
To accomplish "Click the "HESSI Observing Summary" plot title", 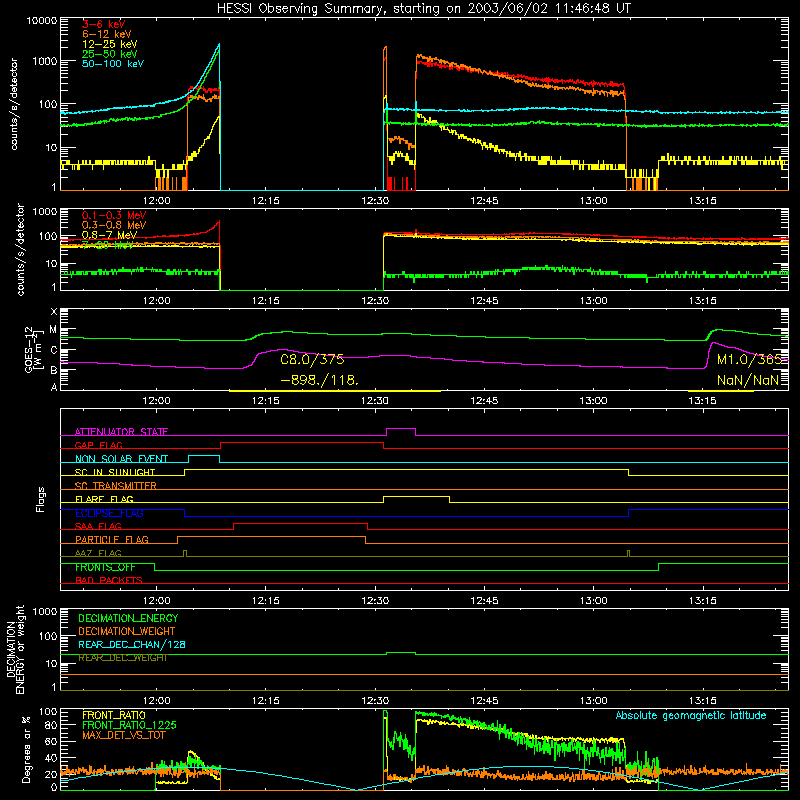I will tap(423, 9).
